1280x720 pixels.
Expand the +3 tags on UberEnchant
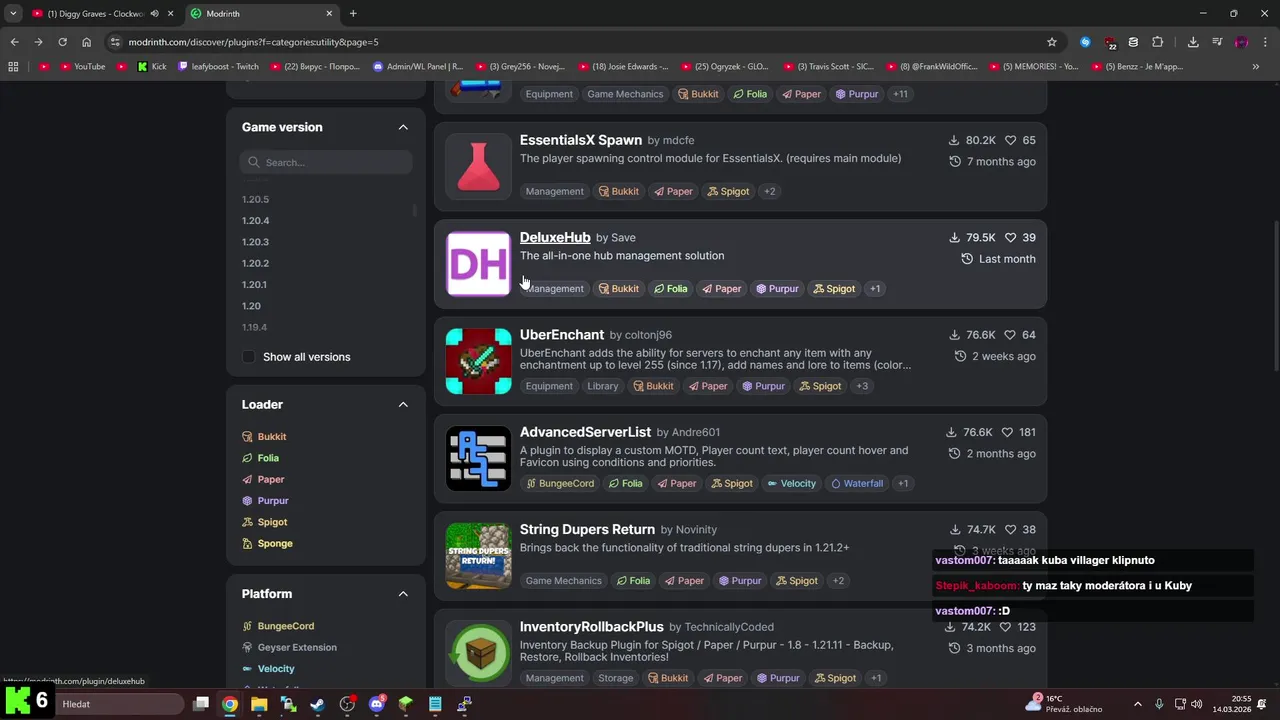click(862, 386)
